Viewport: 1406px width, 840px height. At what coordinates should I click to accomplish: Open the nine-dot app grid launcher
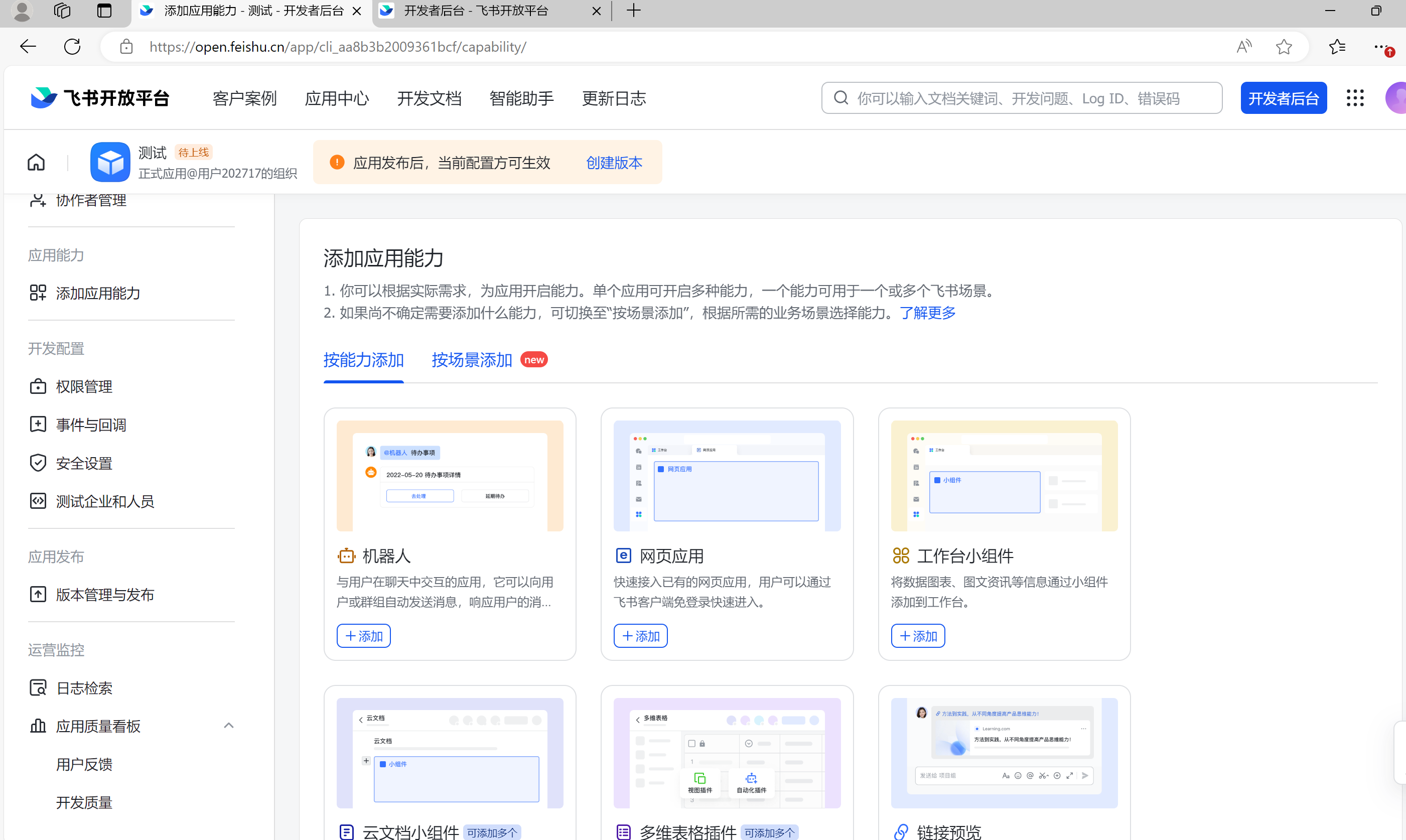[x=1355, y=98]
